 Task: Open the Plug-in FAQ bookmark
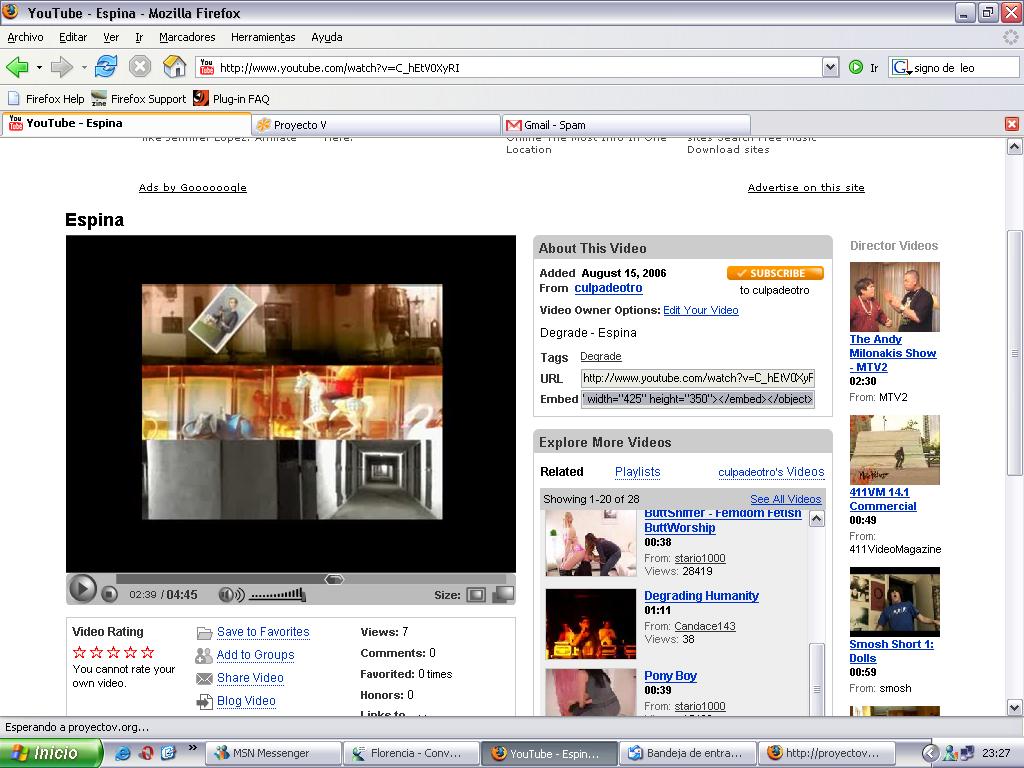click(x=232, y=99)
